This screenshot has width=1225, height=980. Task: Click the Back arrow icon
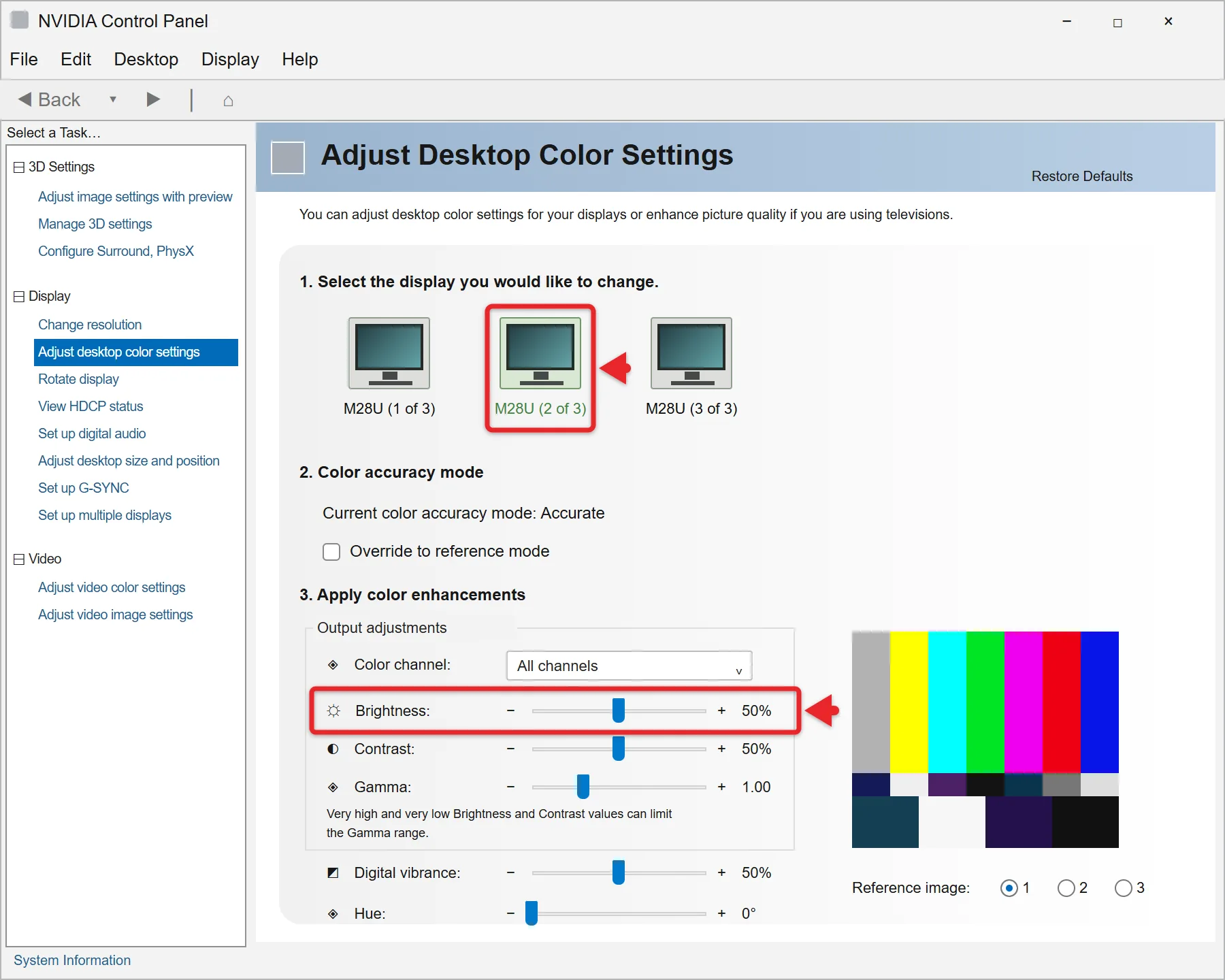tap(25, 99)
